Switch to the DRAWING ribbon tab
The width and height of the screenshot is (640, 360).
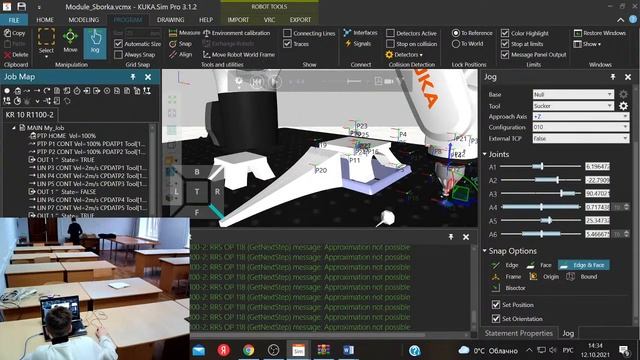pos(170,20)
